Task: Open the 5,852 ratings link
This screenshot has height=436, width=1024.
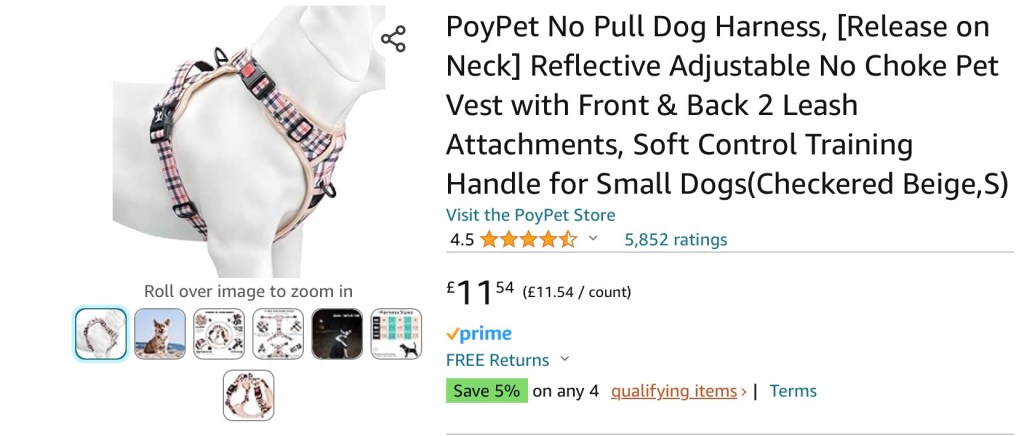Action: [675, 239]
